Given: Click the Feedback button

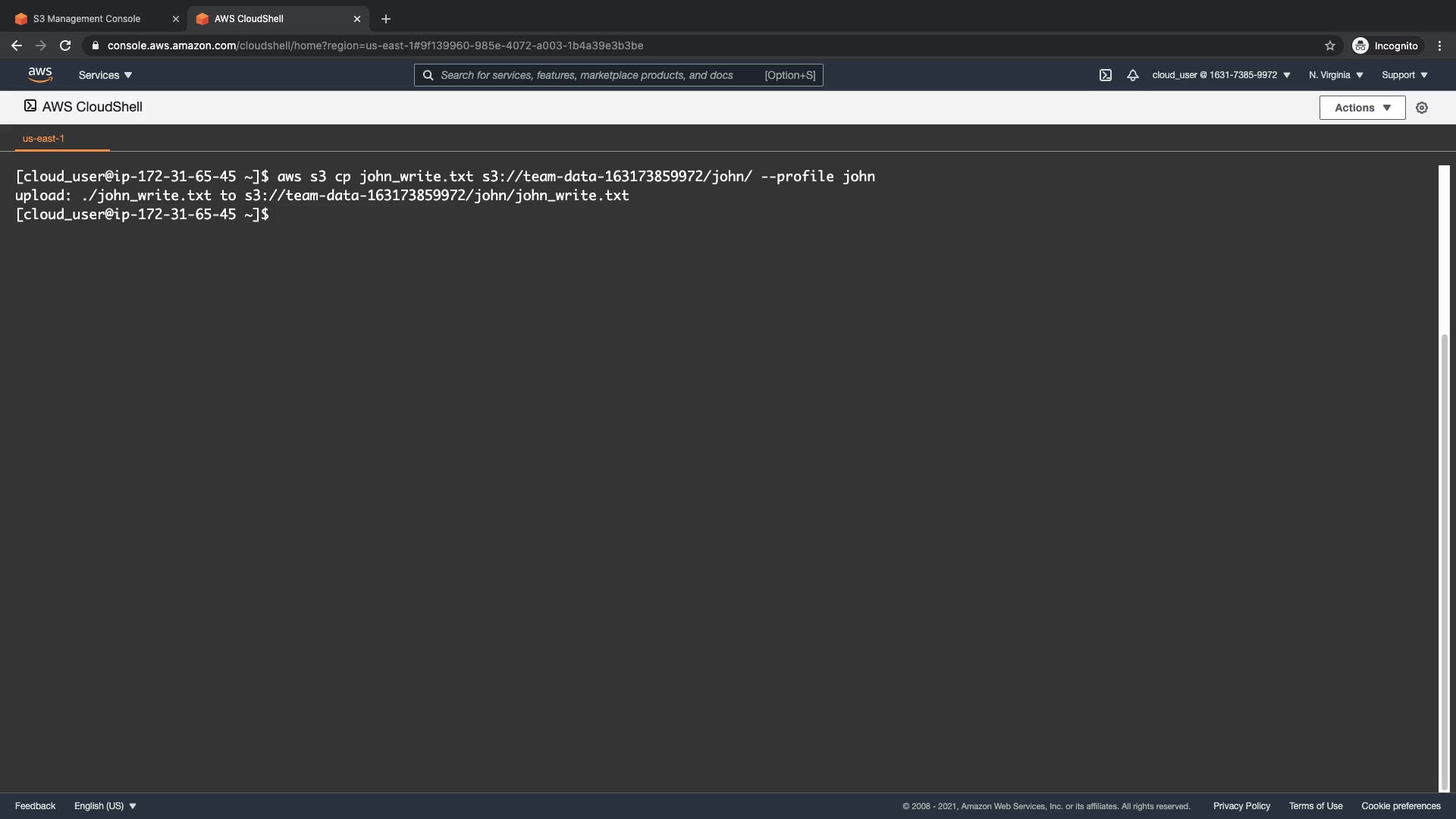Looking at the screenshot, I should (x=35, y=806).
